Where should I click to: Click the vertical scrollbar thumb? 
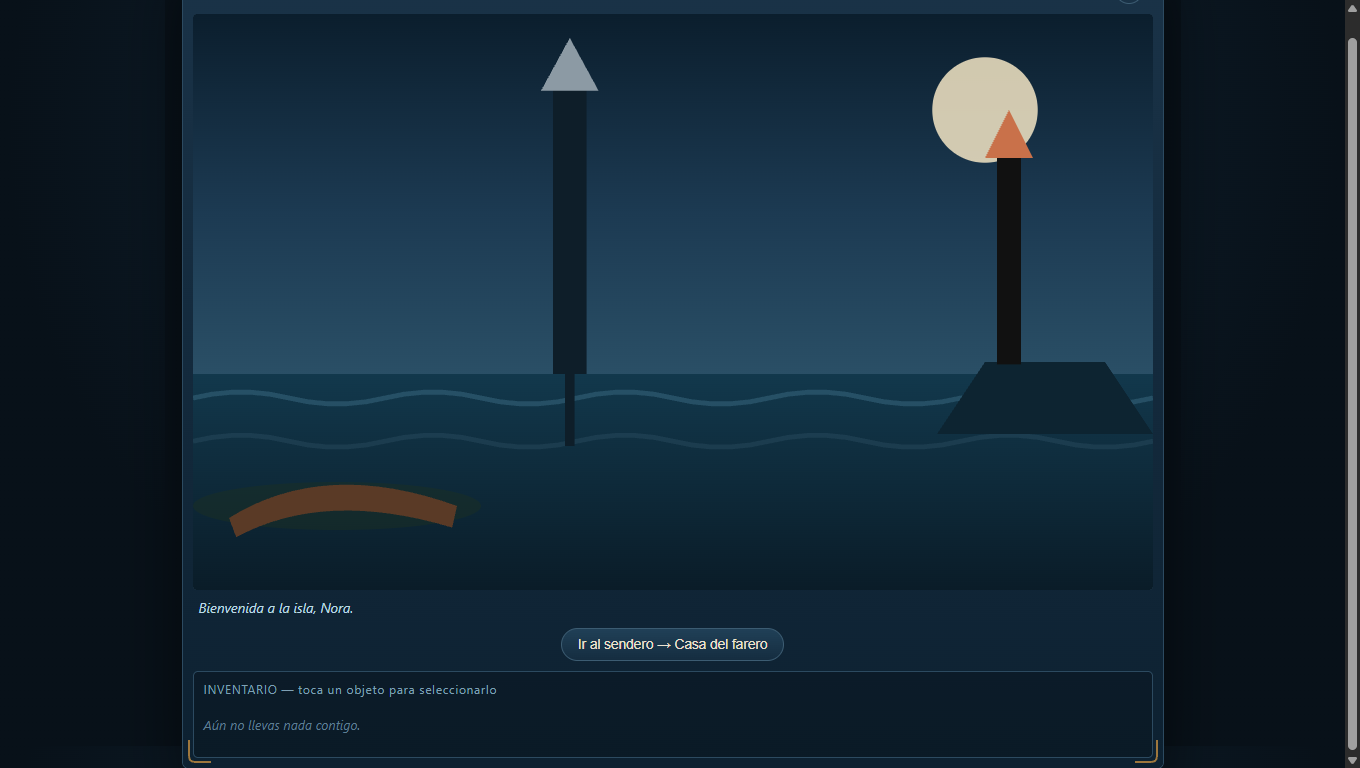[x=1352, y=392]
